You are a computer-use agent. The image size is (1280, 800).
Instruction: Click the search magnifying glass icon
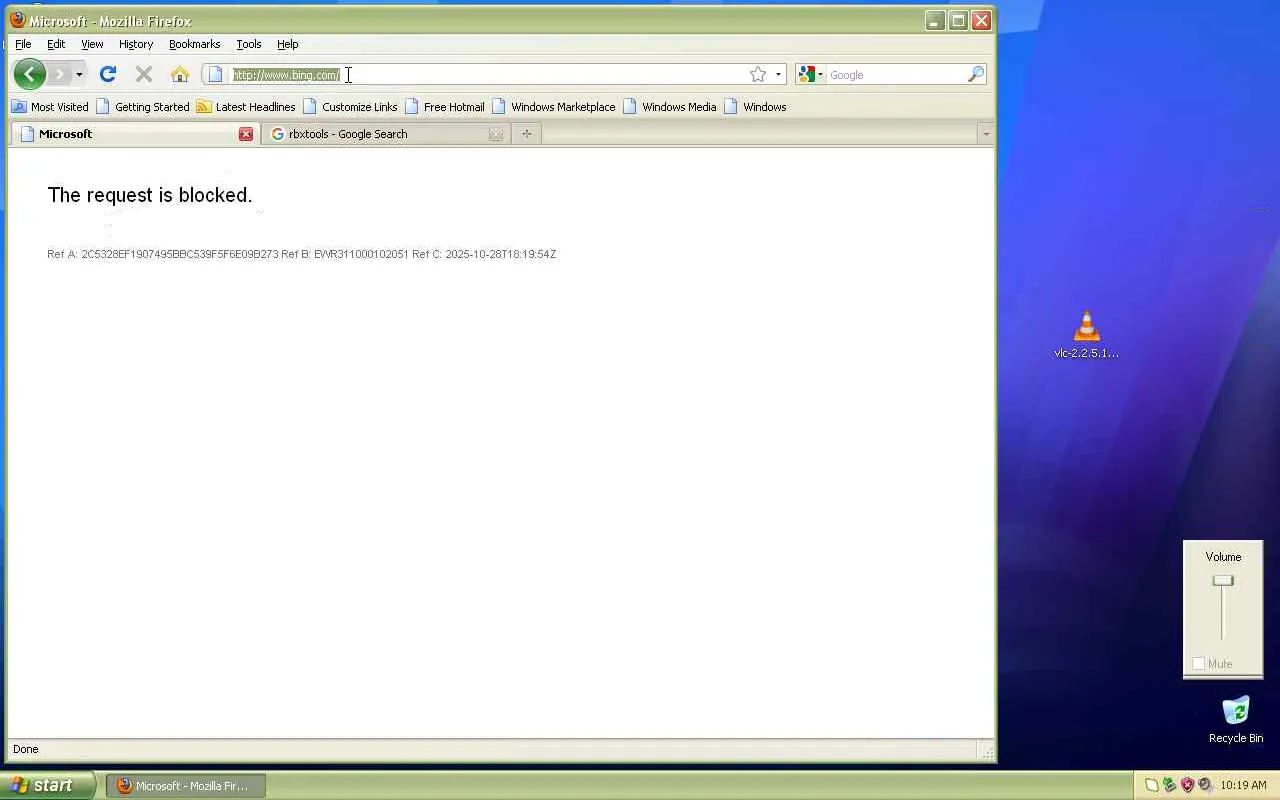point(976,74)
